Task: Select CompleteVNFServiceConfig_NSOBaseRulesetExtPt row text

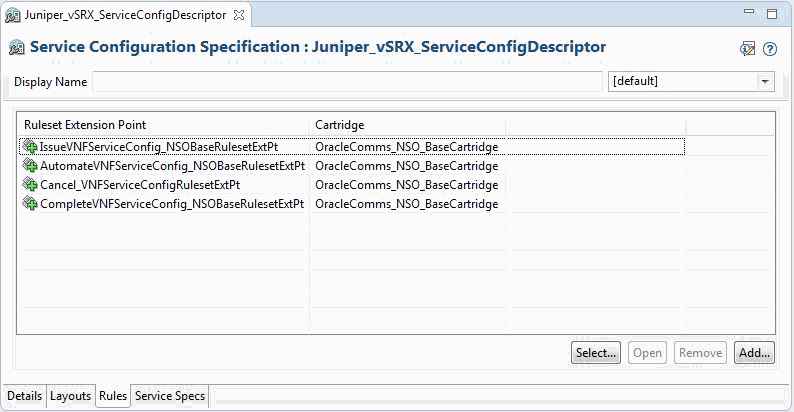Action: (172, 204)
